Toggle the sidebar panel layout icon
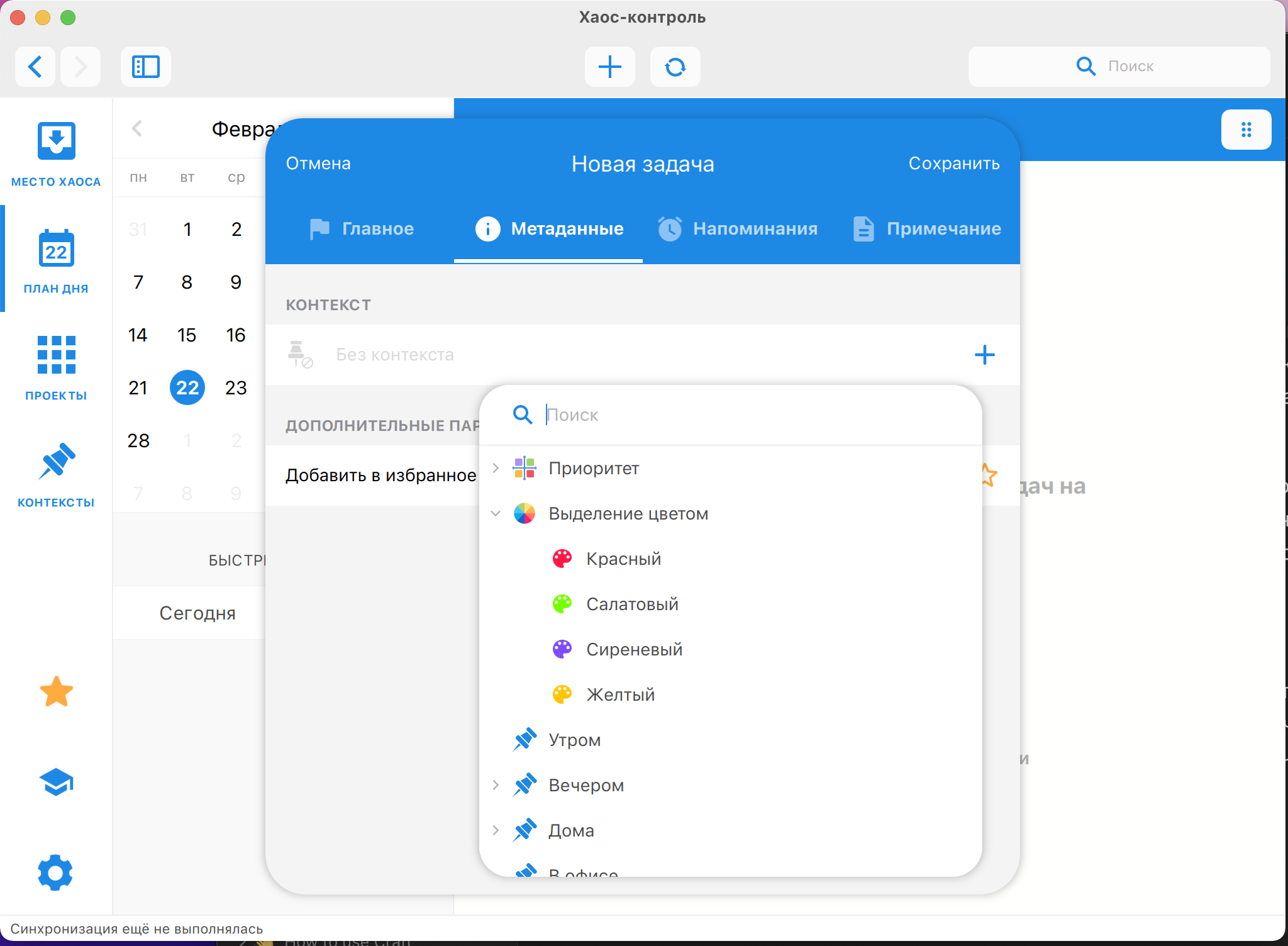 [146, 67]
